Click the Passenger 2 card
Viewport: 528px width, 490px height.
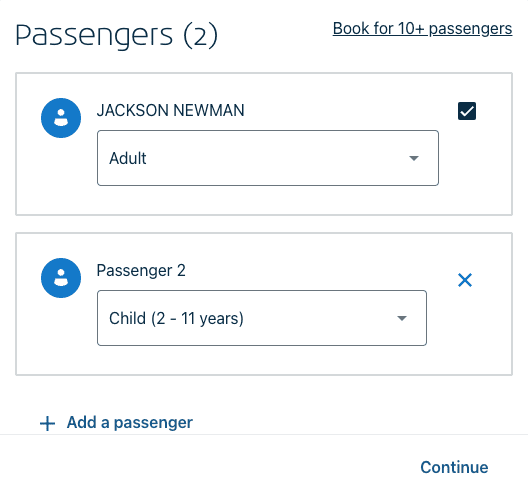264,304
